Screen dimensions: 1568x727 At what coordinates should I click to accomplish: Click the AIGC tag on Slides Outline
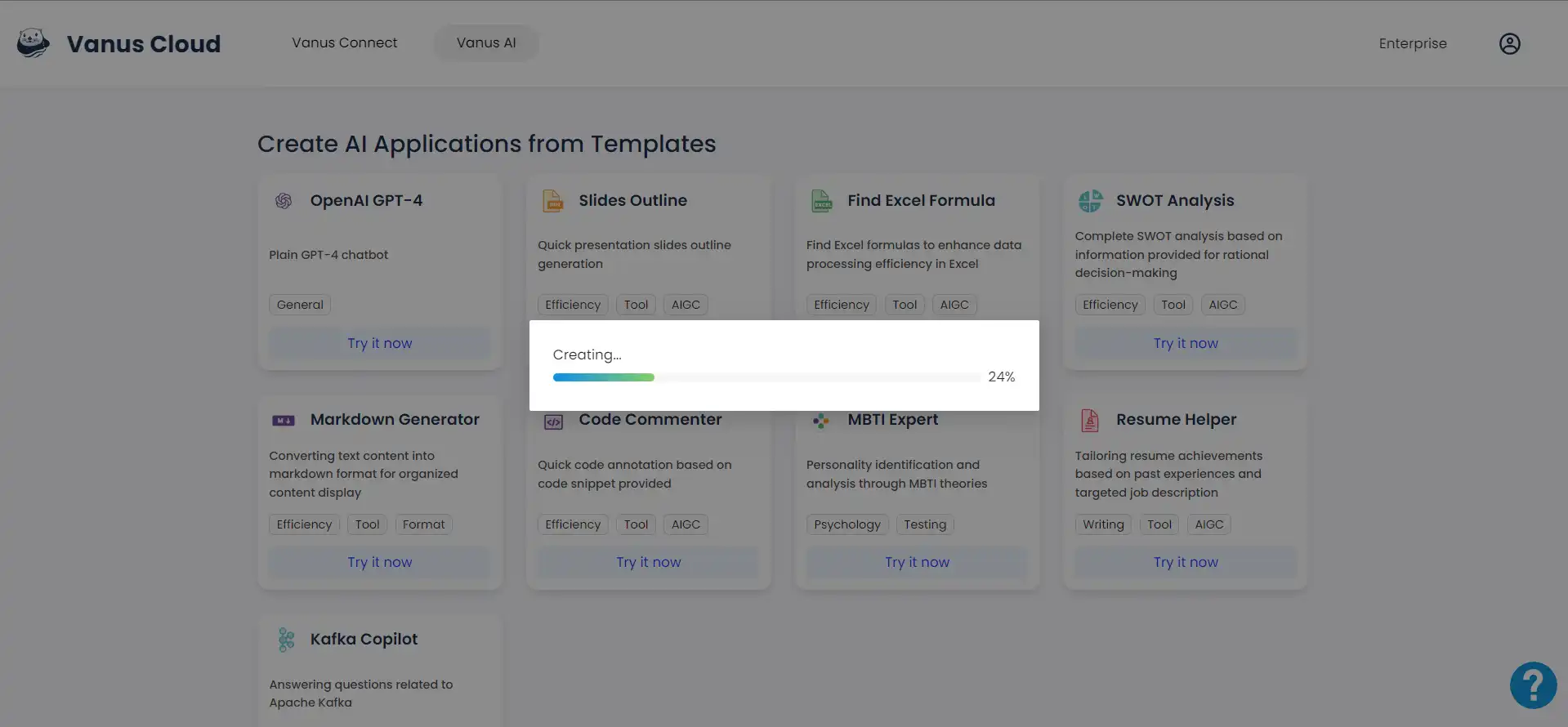[x=686, y=305]
